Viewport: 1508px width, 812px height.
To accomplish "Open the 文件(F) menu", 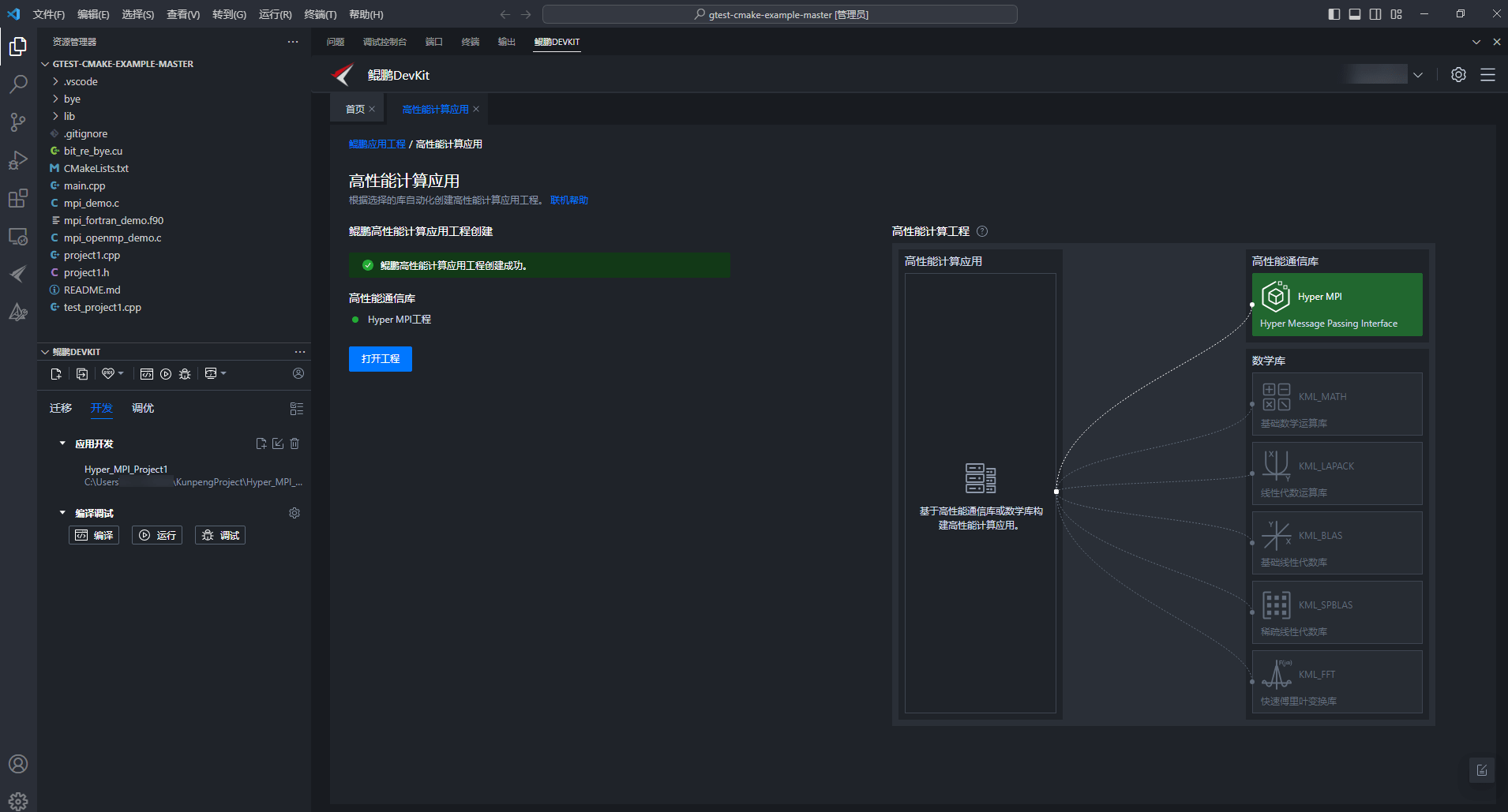I will pyautogui.click(x=49, y=14).
